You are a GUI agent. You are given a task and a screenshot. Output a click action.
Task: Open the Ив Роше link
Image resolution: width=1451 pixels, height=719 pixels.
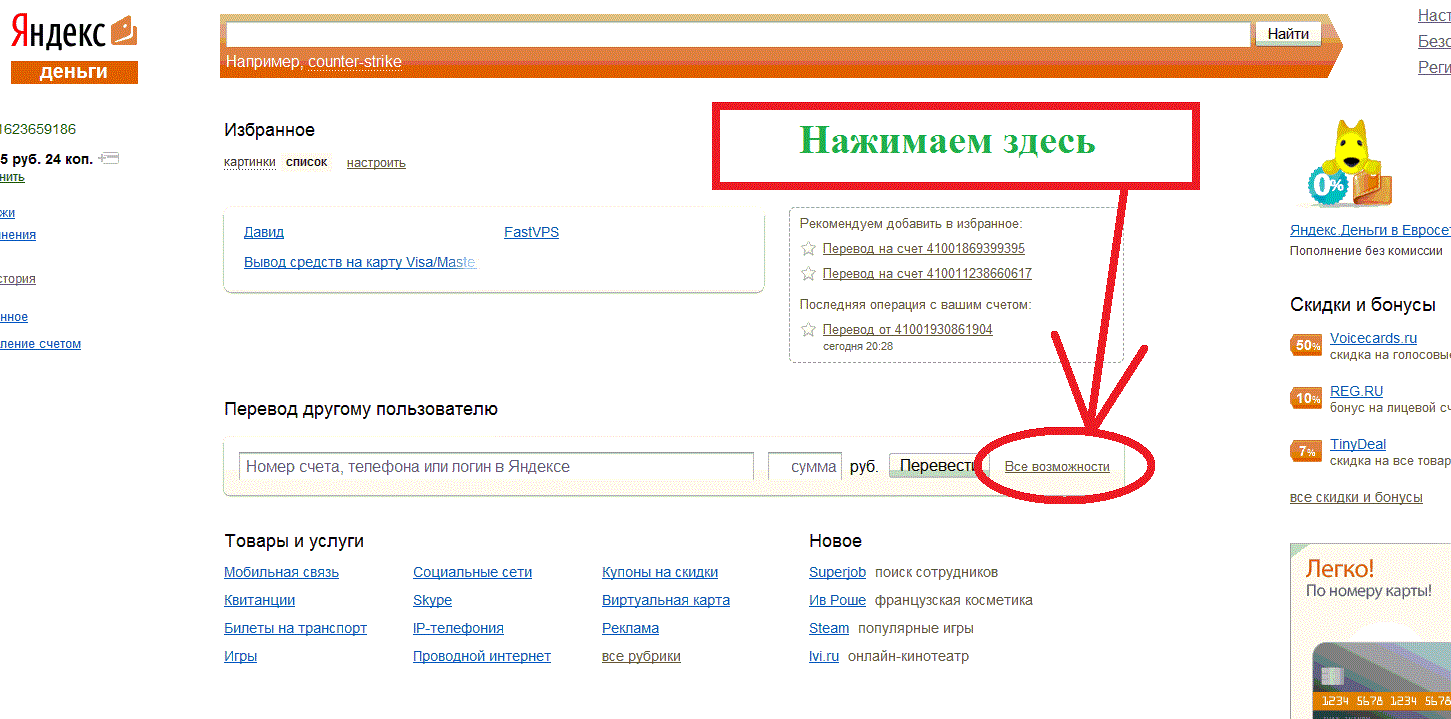837,600
